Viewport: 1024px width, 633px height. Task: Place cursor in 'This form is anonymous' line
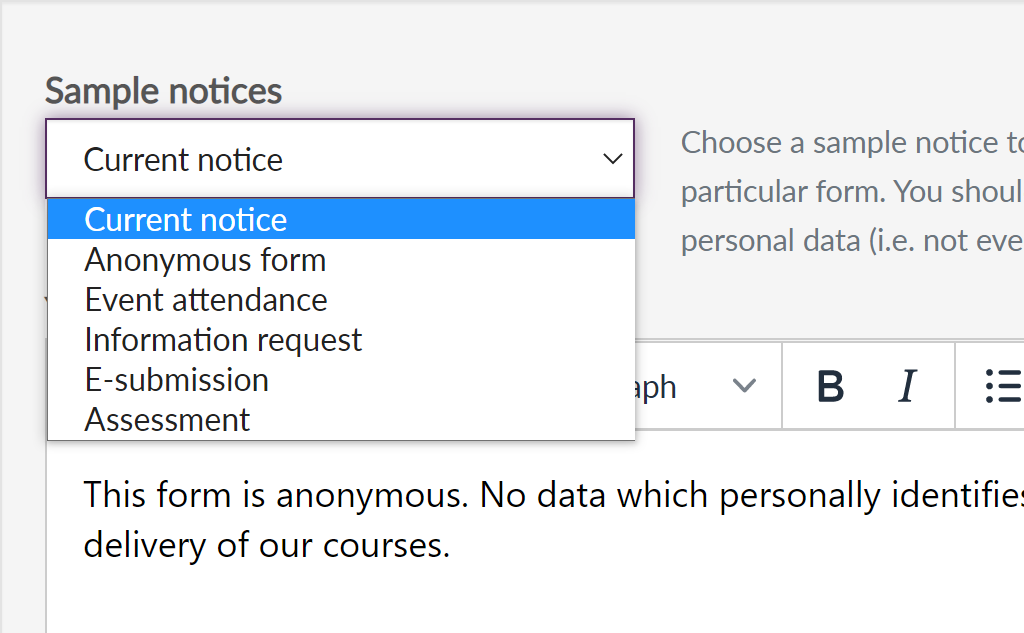click(x=275, y=495)
